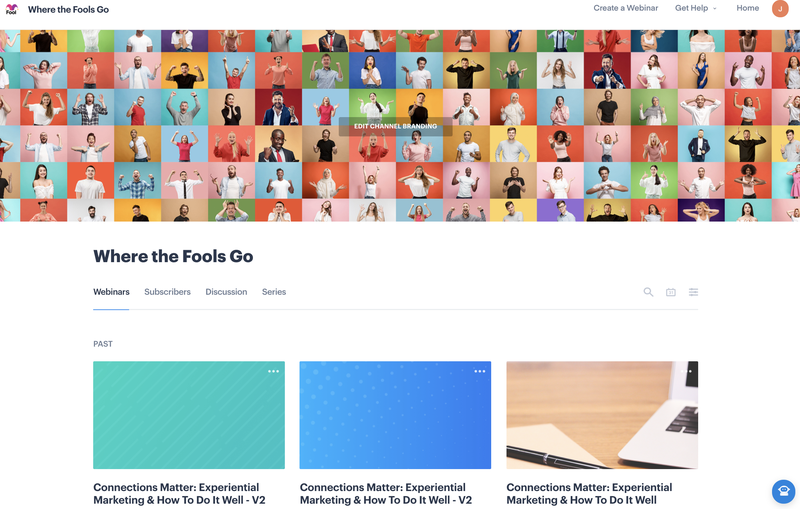
Task: Open options dots on laptop webinar card
Action: 686,371
